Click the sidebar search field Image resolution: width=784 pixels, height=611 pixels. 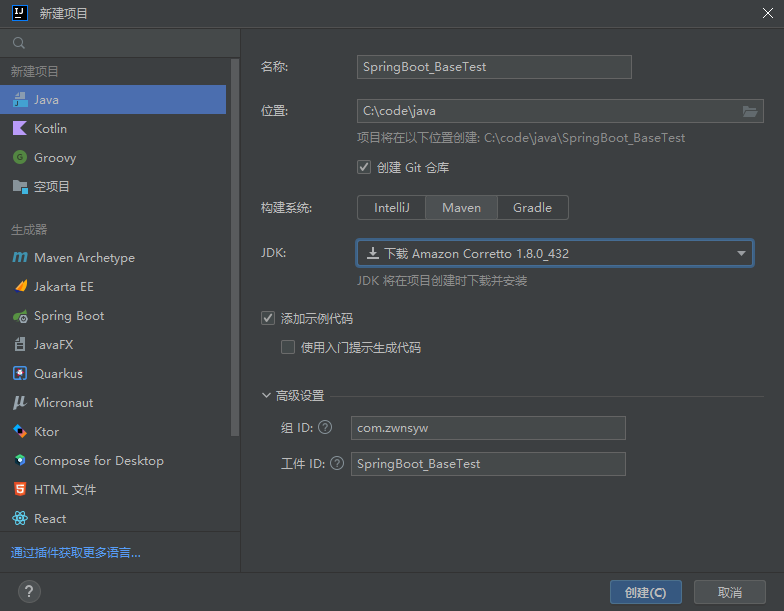[120, 43]
